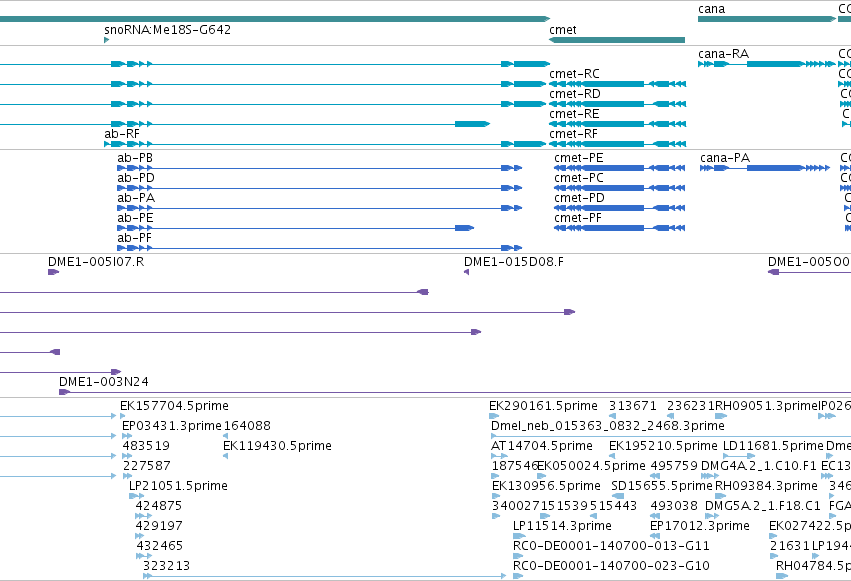Click the 227587 feature label

click(147, 465)
